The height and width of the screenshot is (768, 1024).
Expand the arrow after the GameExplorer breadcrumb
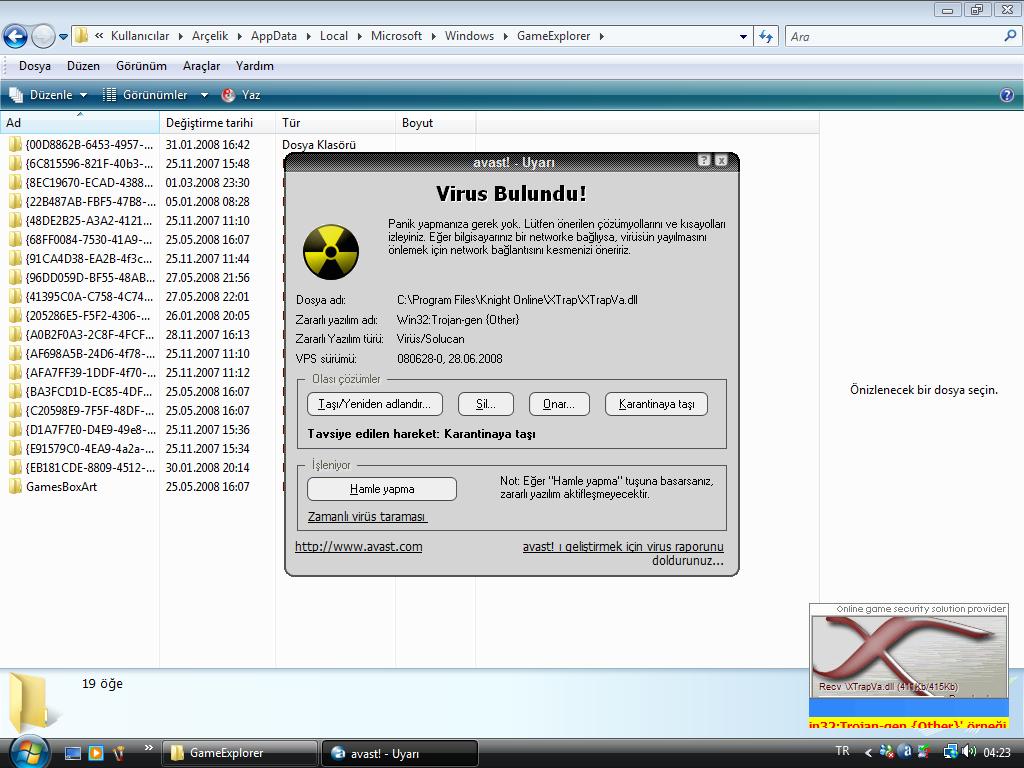click(601, 37)
